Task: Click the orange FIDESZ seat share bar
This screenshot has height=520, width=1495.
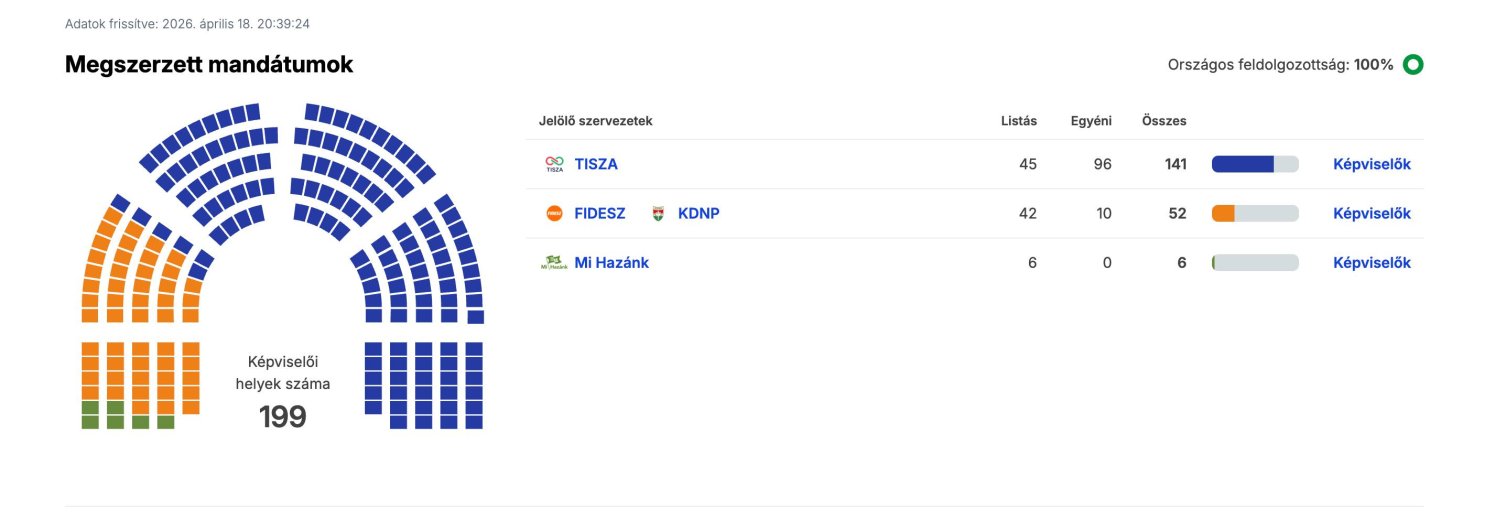Action: [1223, 213]
